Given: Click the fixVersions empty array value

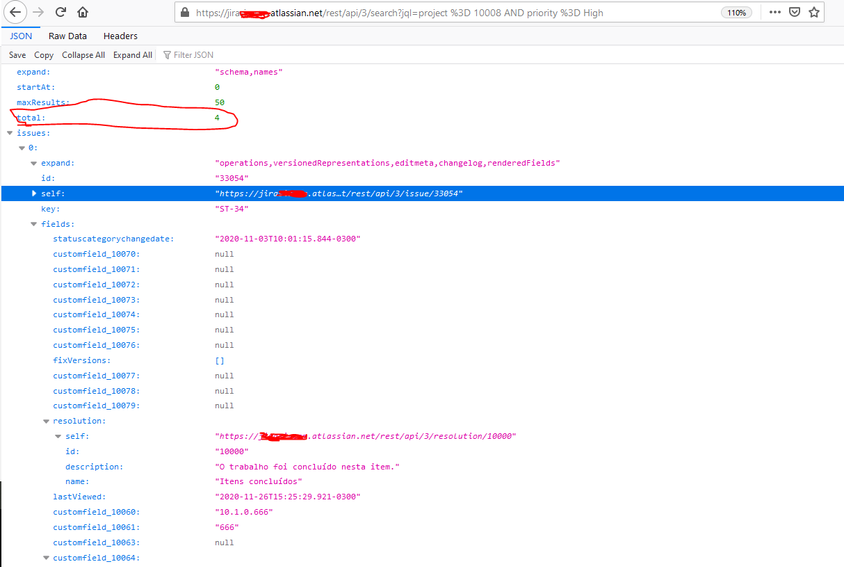Looking at the screenshot, I should coord(220,361).
